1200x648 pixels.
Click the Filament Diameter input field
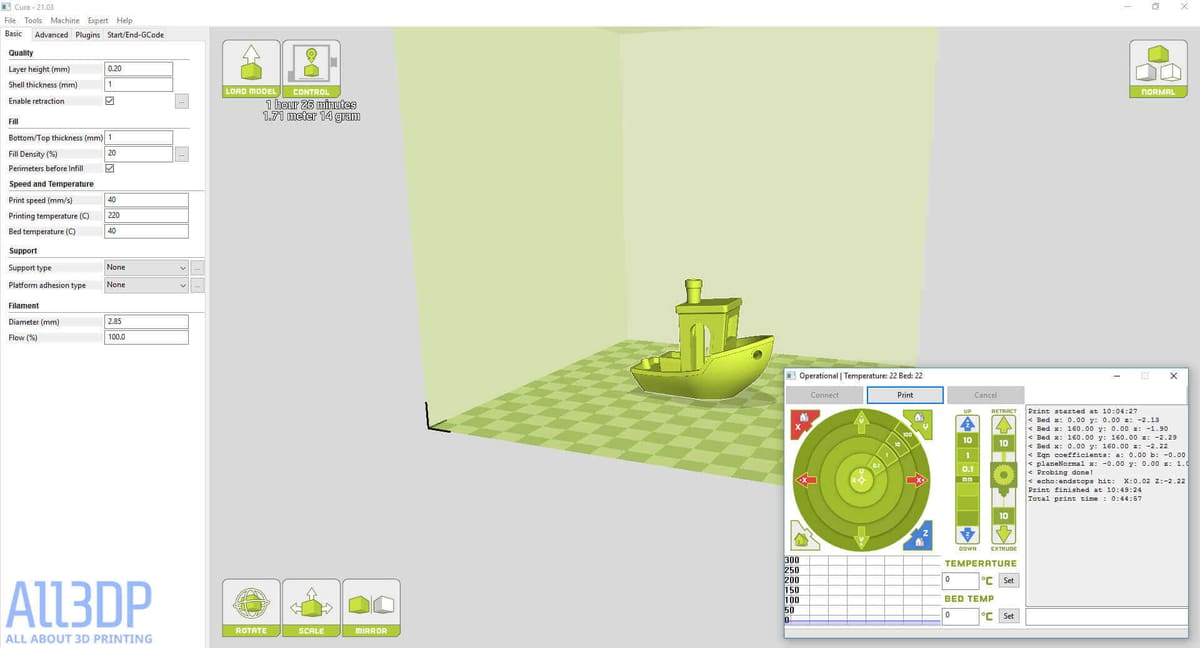point(146,322)
